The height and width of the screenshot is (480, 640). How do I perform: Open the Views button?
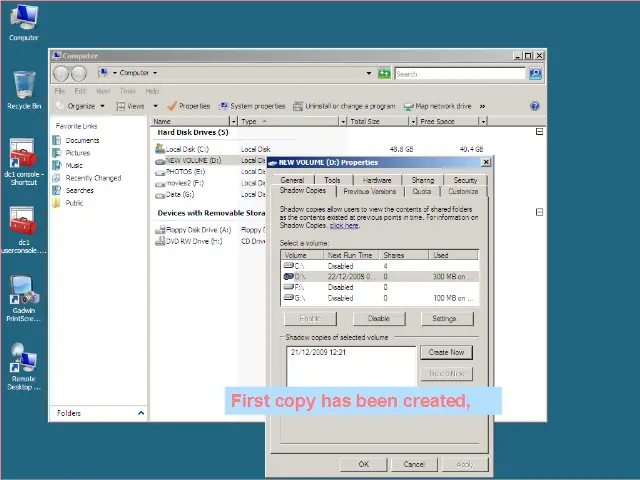click(x=131, y=106)
